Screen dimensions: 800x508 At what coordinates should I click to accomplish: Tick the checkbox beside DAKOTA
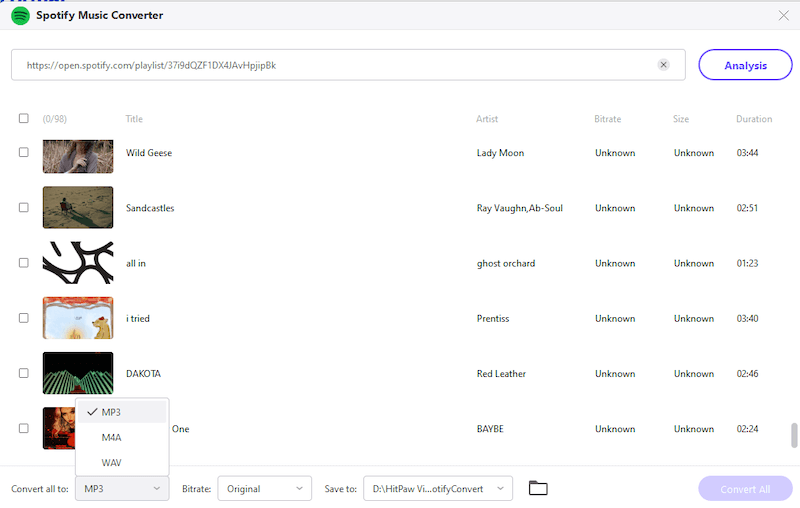(x=24, y=373)
